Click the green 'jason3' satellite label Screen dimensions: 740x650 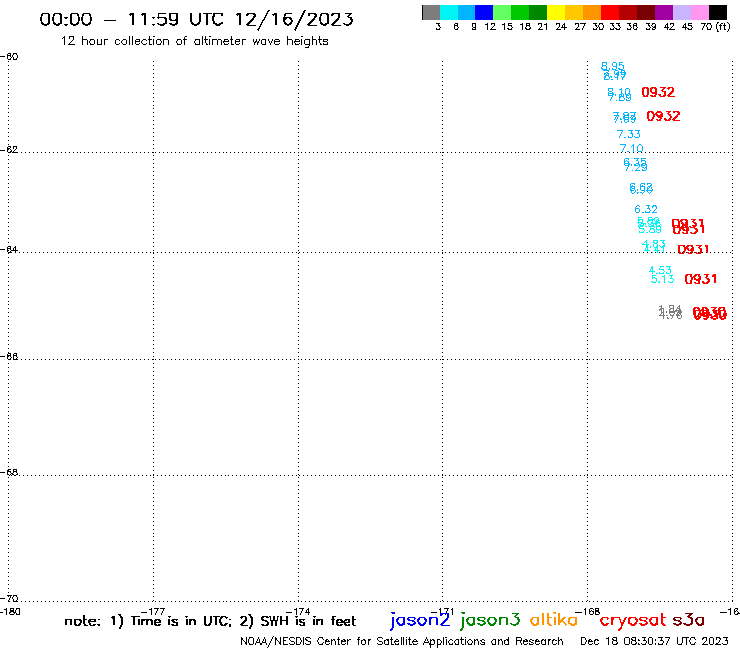click(x=490, y=620)
